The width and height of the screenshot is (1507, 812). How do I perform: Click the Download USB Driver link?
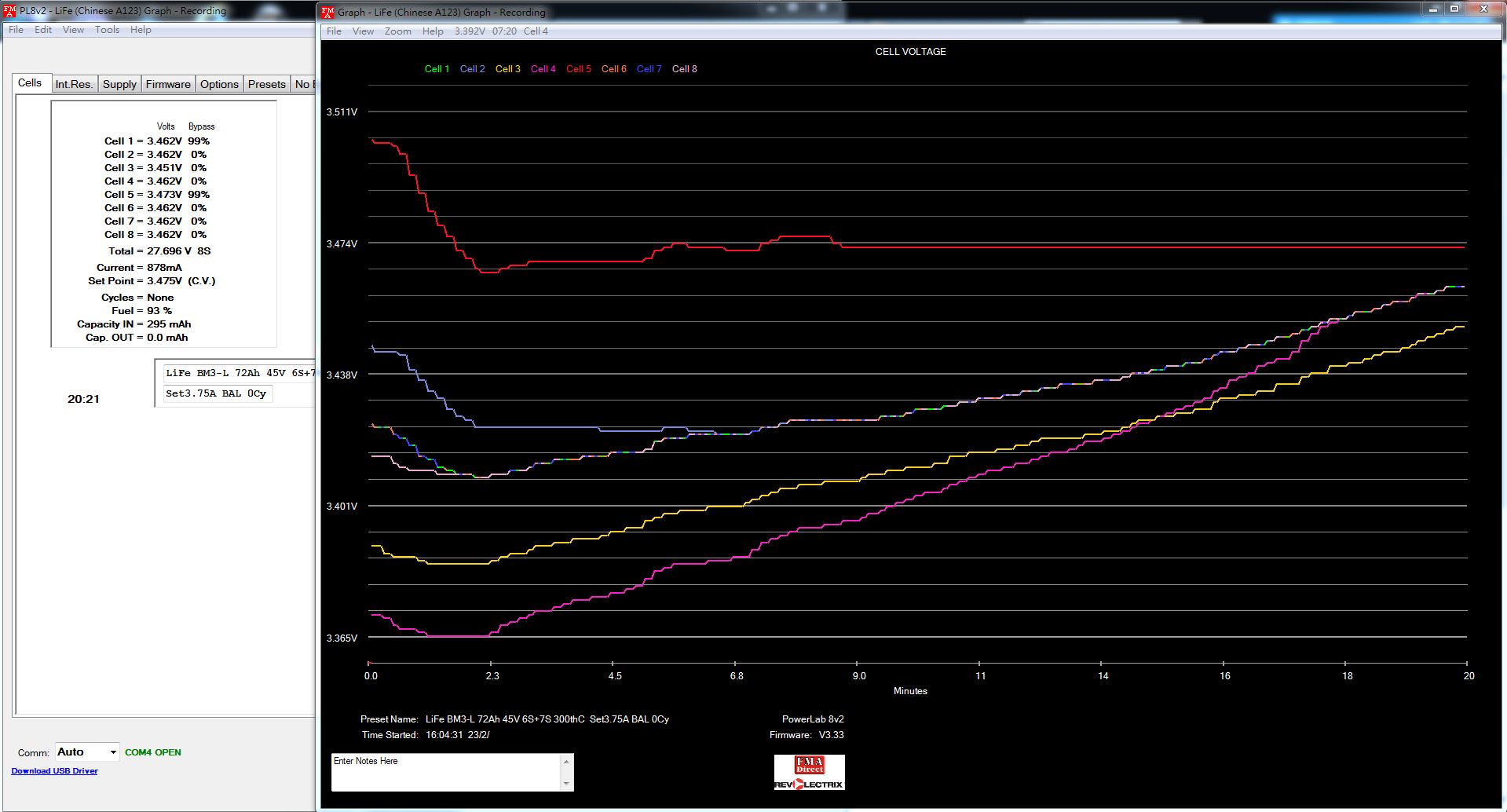pyautogui.click(x=54, y=771)
